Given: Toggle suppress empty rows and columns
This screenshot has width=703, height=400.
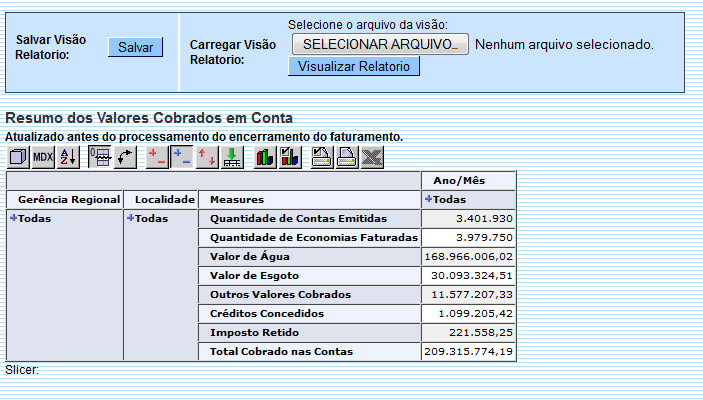Looking at the screenshot, I should 100,157.
